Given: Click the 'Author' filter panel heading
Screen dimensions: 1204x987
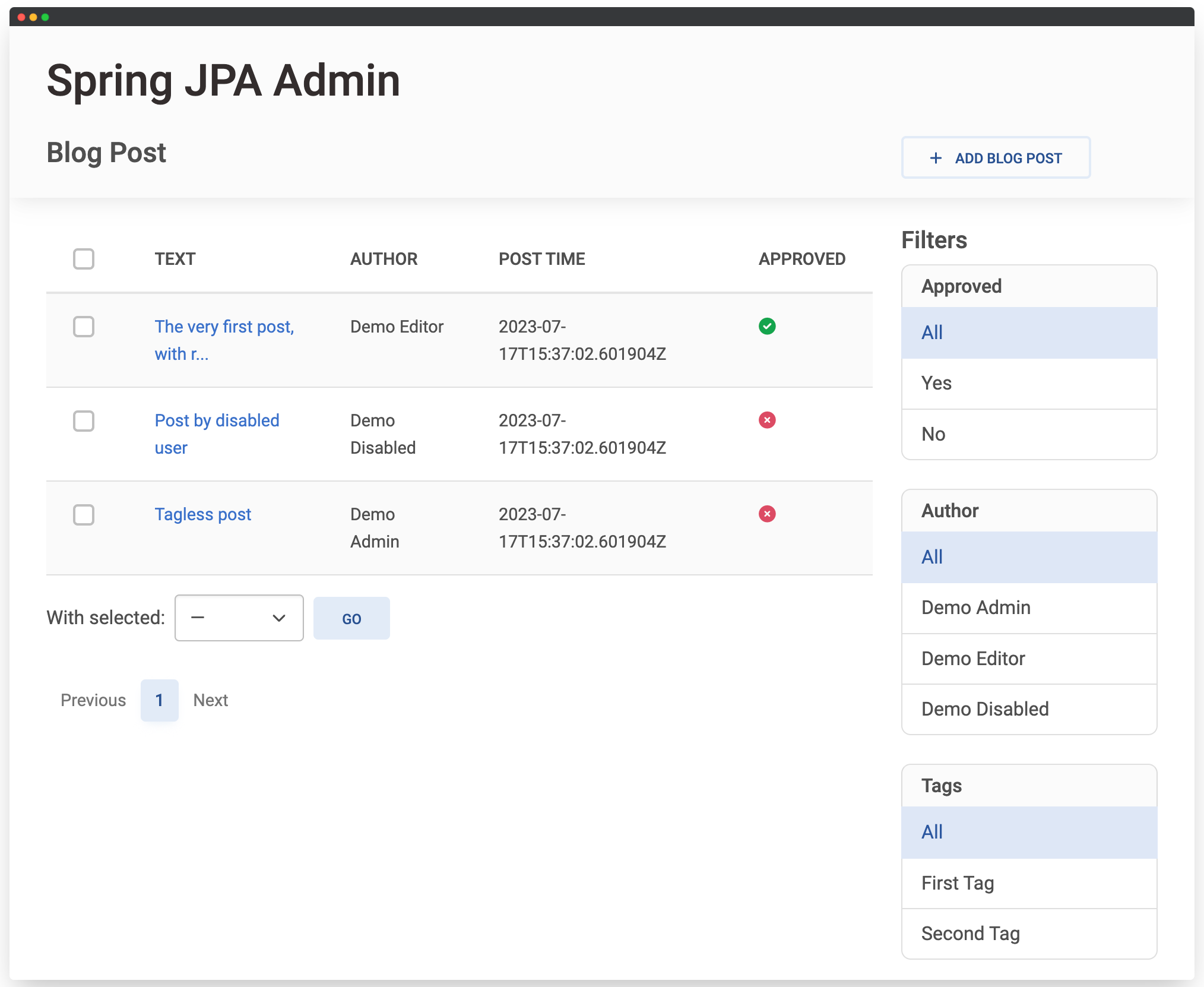Looking at the screenshot, I should [x=950, y=511].
